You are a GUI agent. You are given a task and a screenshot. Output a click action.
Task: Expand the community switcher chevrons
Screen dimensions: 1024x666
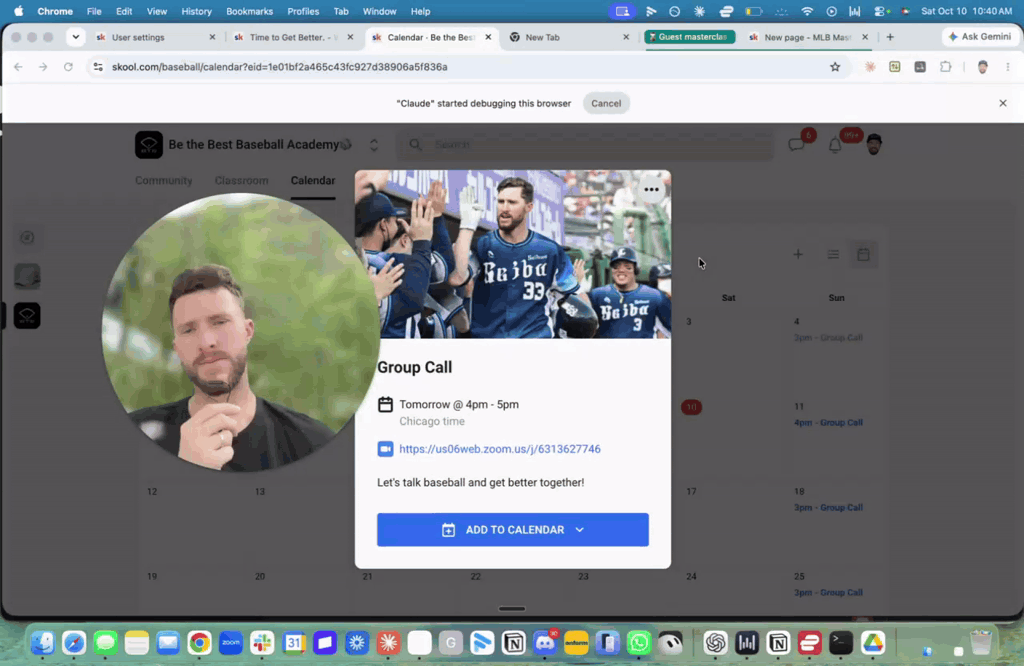(x=374, y=145)
